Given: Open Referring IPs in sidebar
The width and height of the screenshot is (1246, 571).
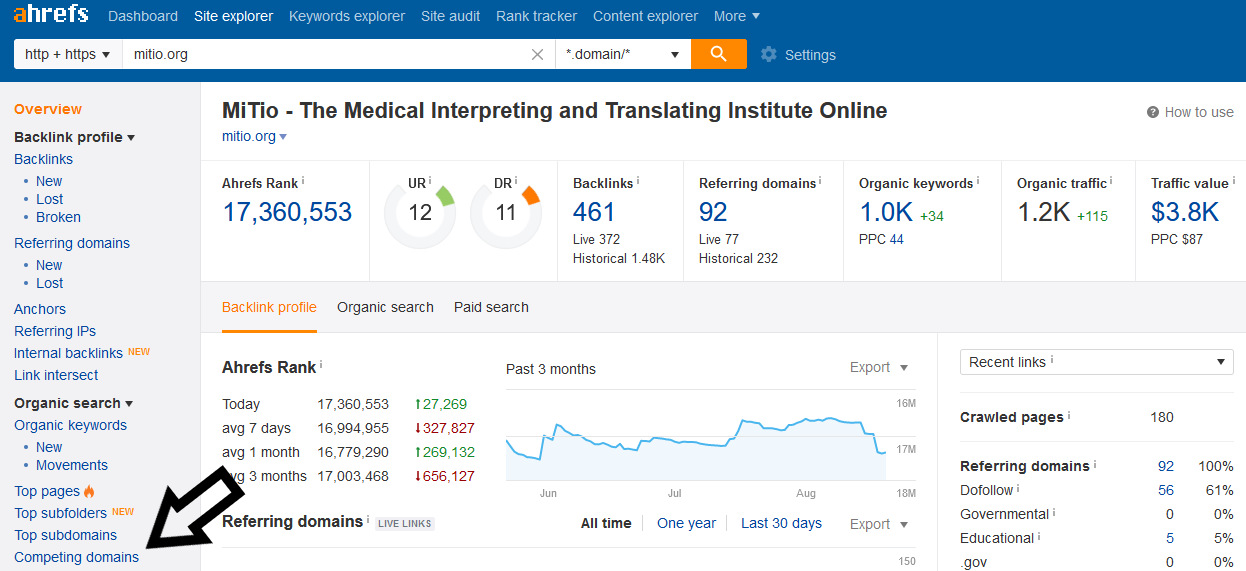Looking at the screenshot, I should (x=55, y=331).
